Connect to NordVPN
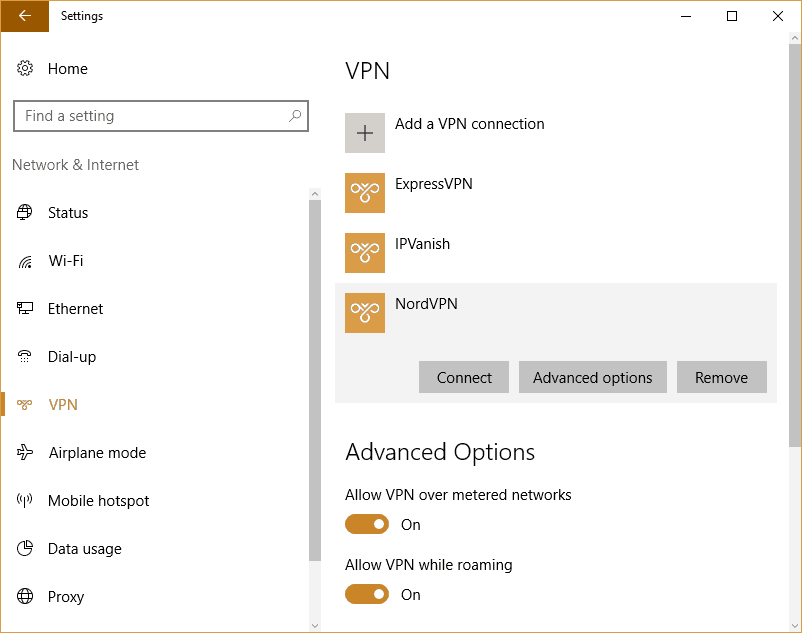 464,377
